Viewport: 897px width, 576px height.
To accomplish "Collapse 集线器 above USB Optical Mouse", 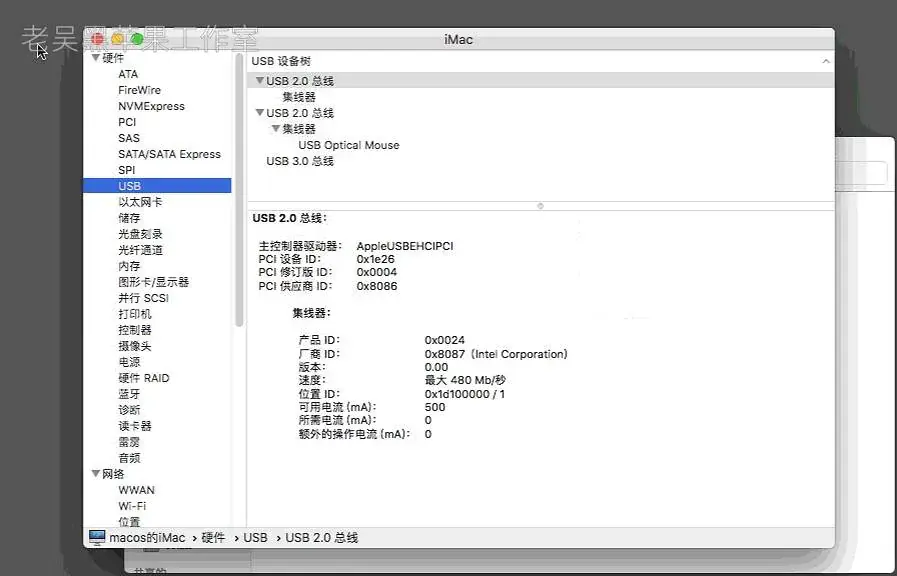I will click(276, 129).
